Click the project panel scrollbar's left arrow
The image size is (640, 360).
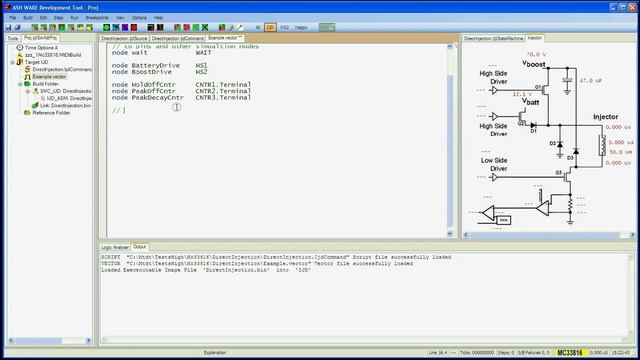(x=11, y=340)
